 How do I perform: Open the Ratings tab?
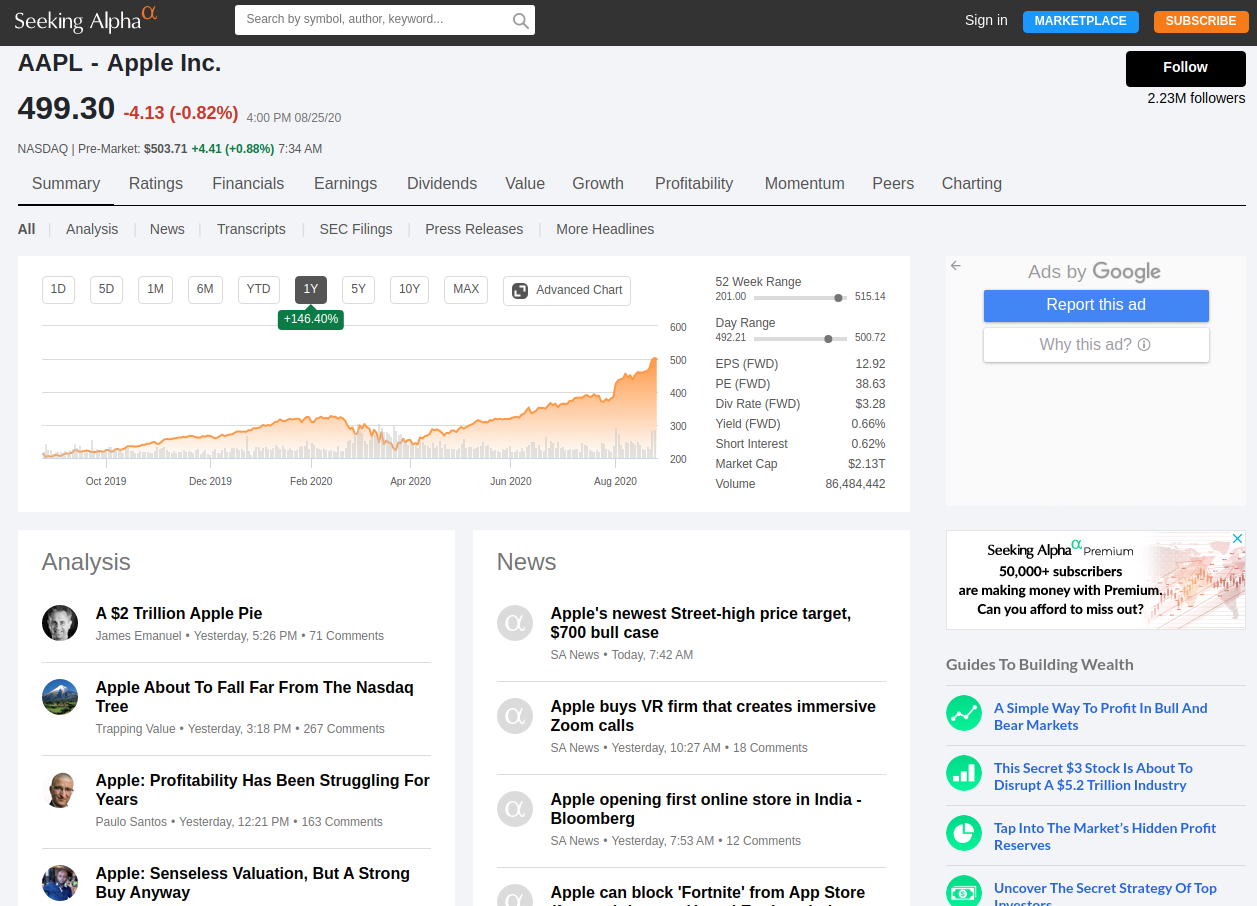click(x=156, y=184)
